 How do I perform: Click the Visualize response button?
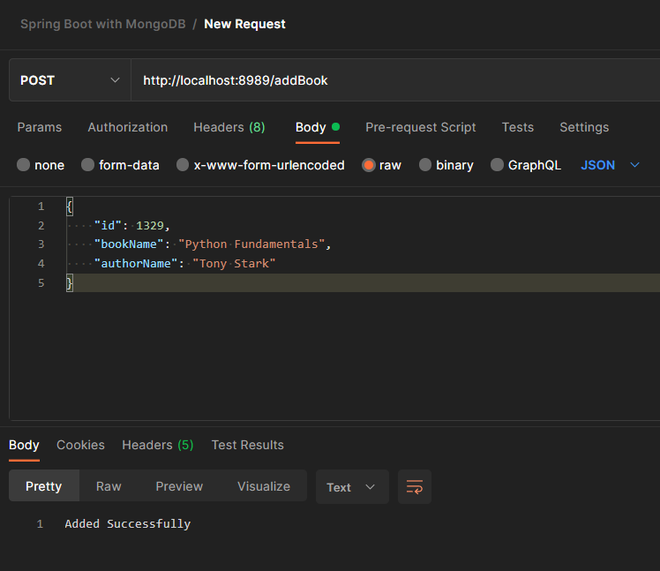pyautogui.click(x=263, y=486)
